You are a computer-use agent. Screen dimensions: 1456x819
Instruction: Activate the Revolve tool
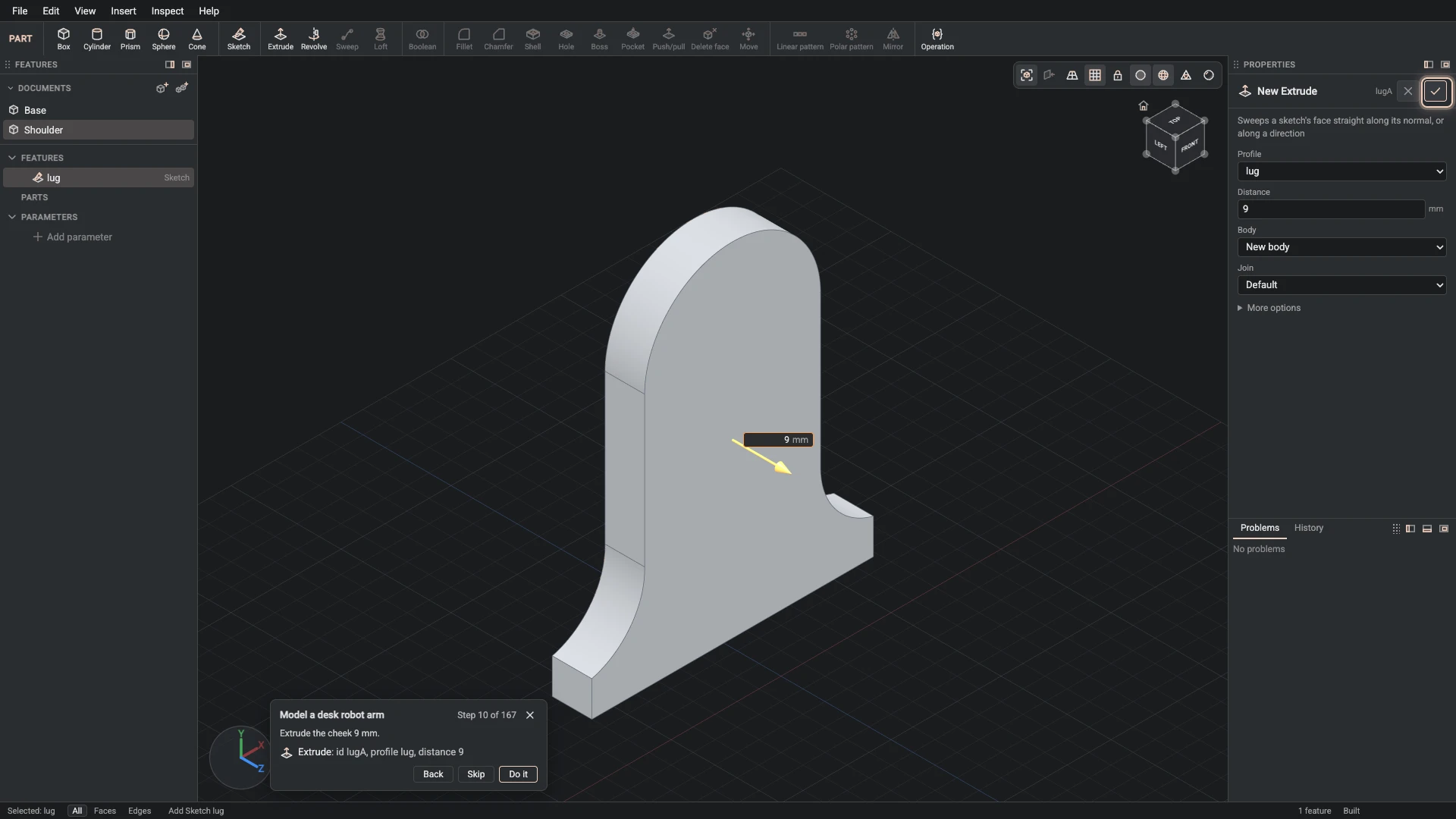coord(314,39)
